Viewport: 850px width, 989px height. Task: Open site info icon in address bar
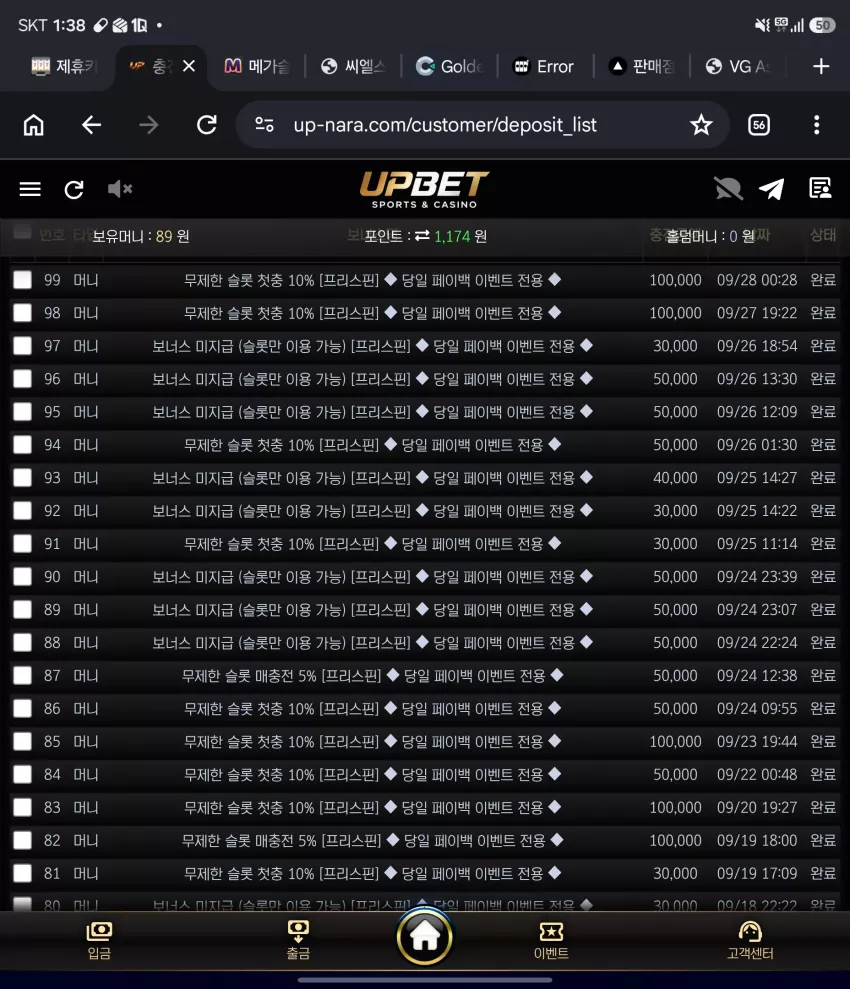[x=264, y=125]
